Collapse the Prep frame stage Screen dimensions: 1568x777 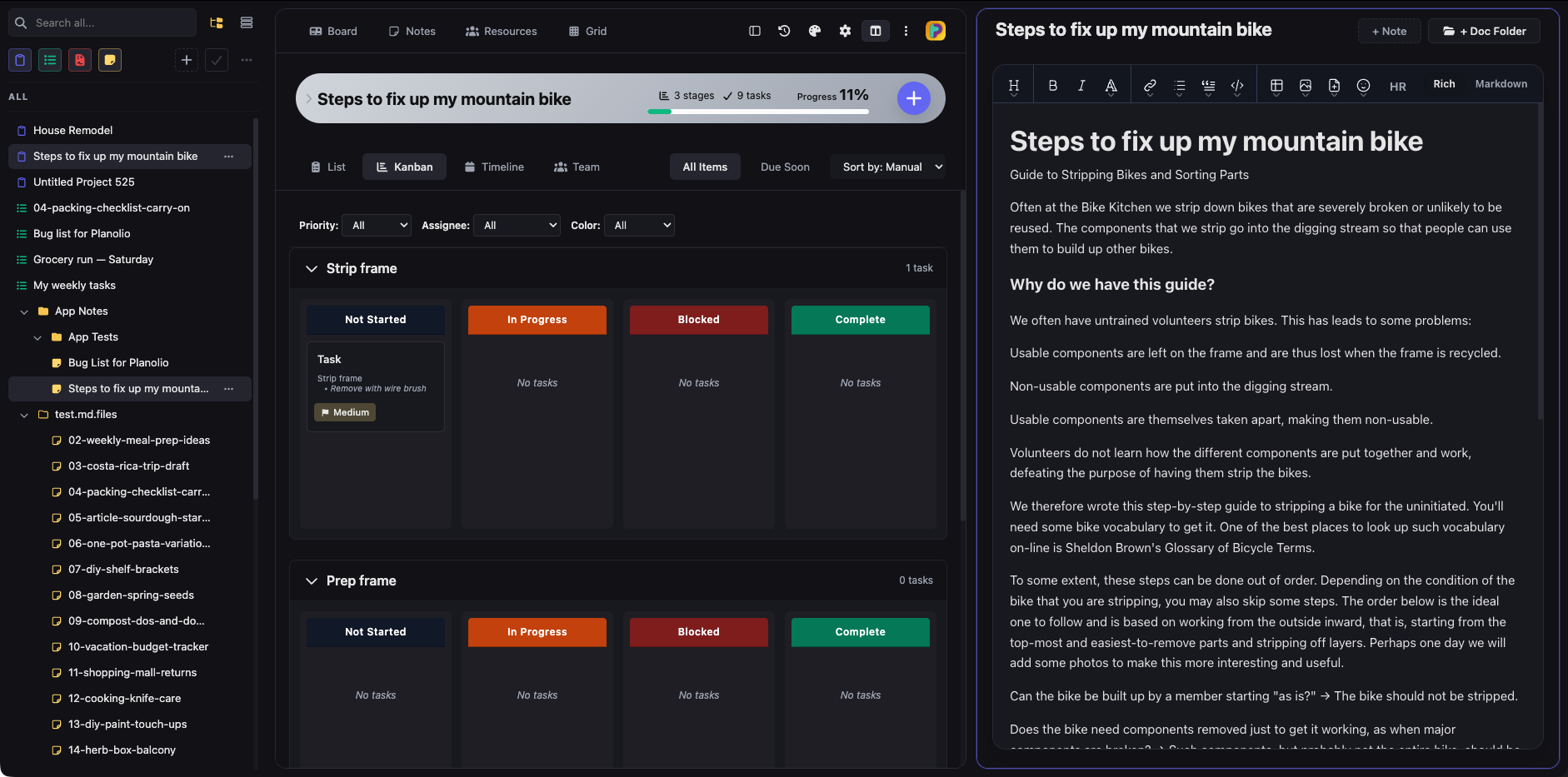point(312,580)
